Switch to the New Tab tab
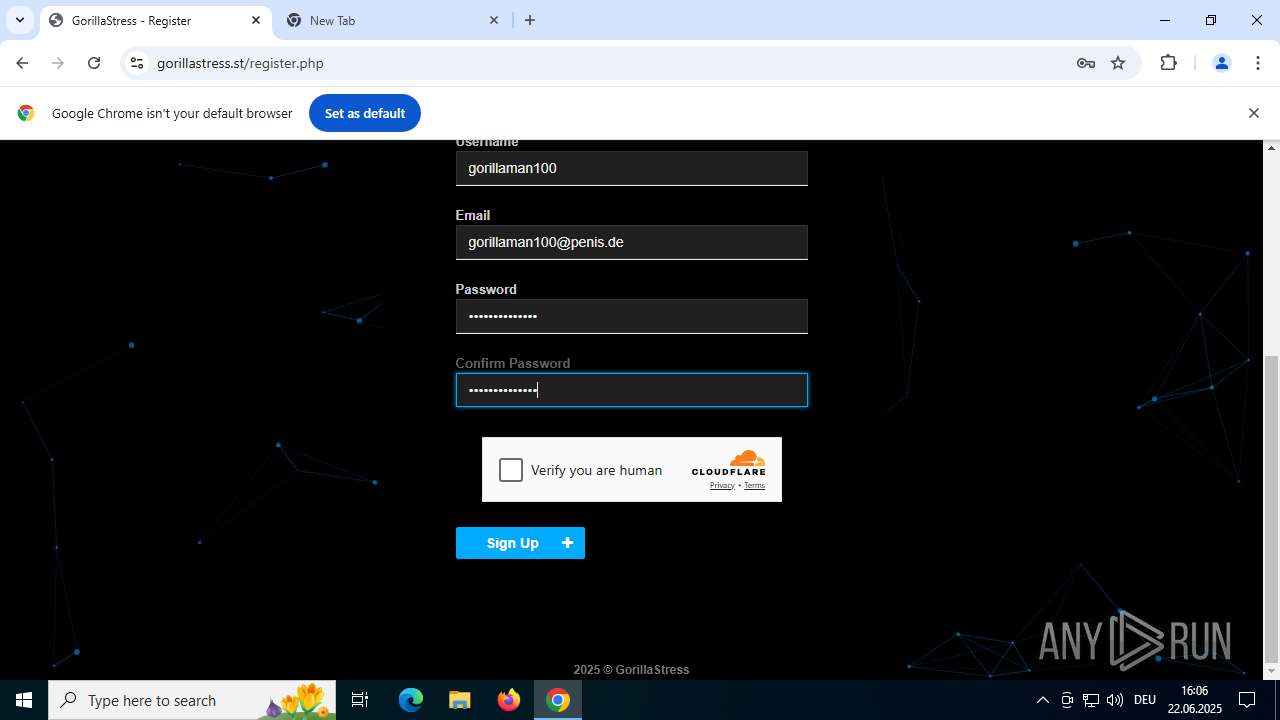1280x720 pixels. click(x=393, y=20)
